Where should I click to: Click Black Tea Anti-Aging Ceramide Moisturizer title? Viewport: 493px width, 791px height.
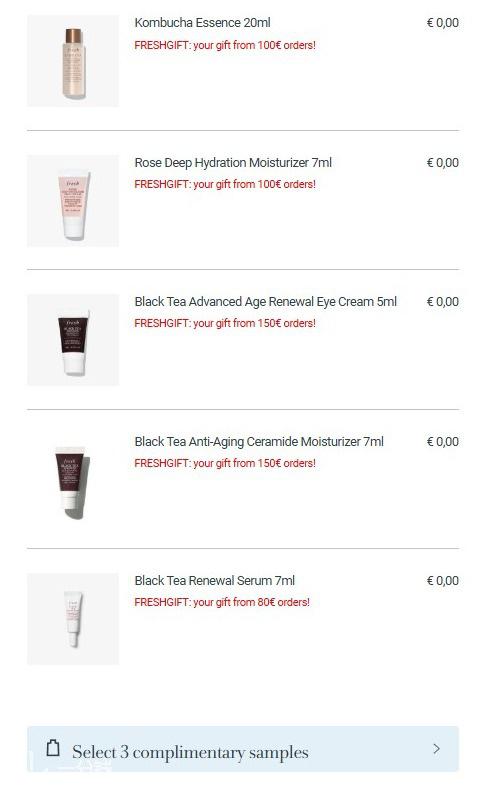point(259,441)
